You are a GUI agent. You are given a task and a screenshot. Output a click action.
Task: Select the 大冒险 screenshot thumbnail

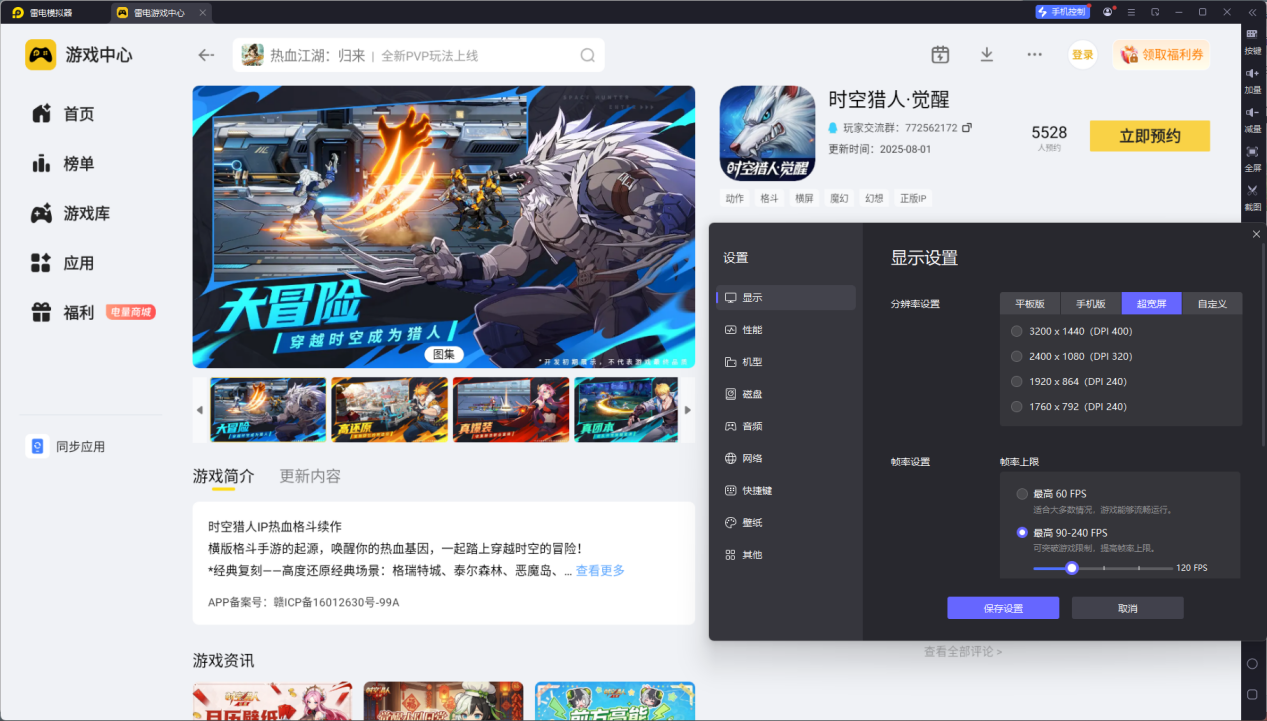268,410
